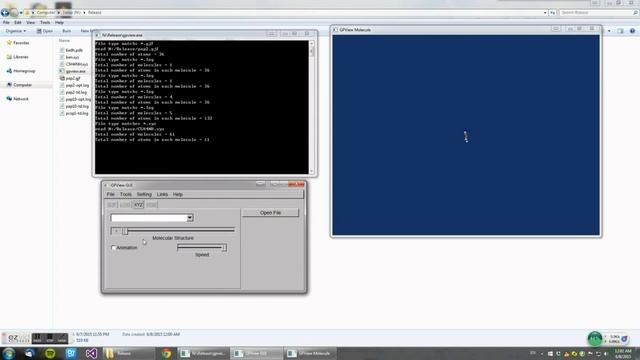Screen dimensions: 640x360
Task: Open Explorer Edit menu
Action: tap(18, 22)
